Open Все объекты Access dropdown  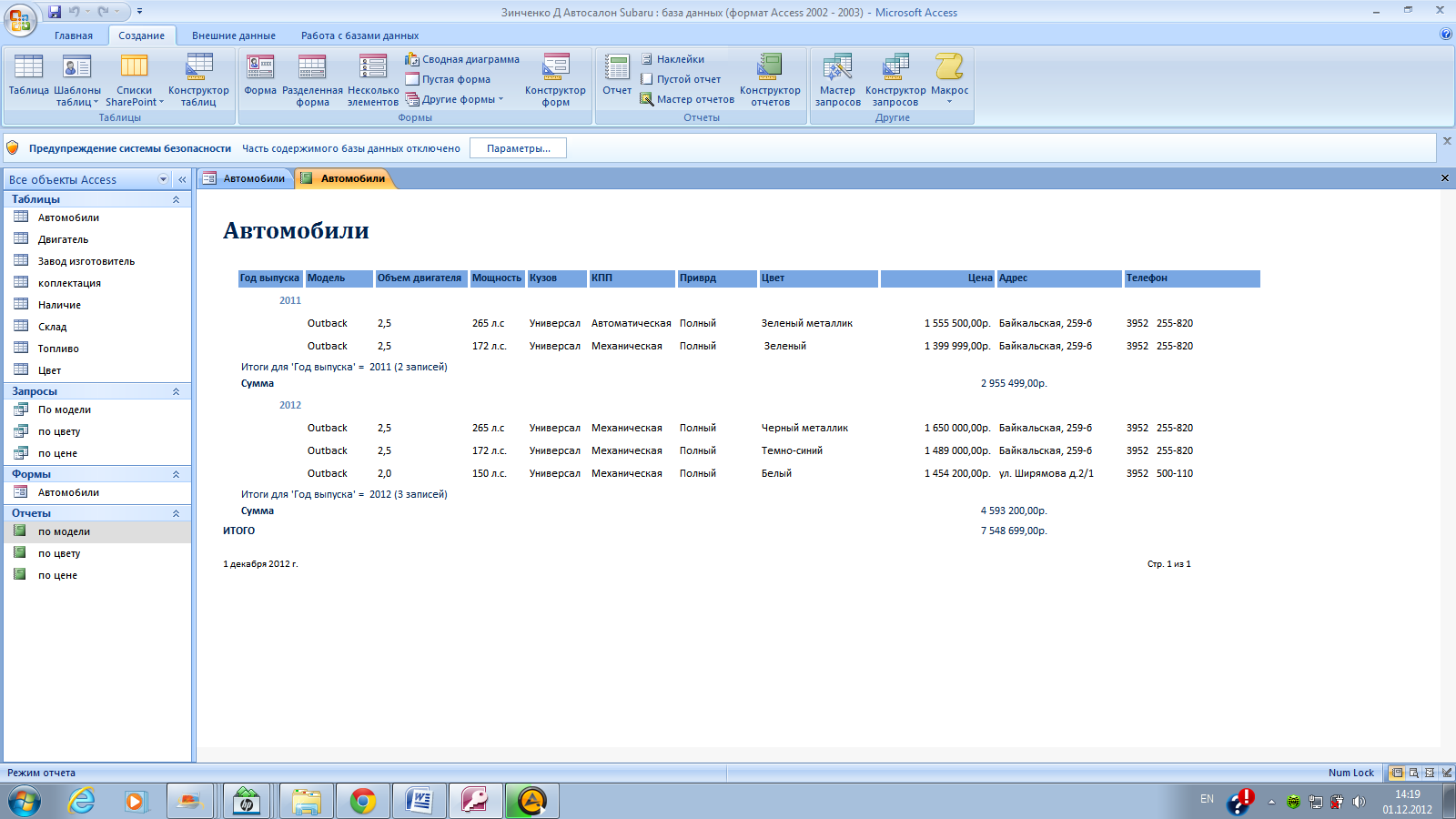pos(164,179)
